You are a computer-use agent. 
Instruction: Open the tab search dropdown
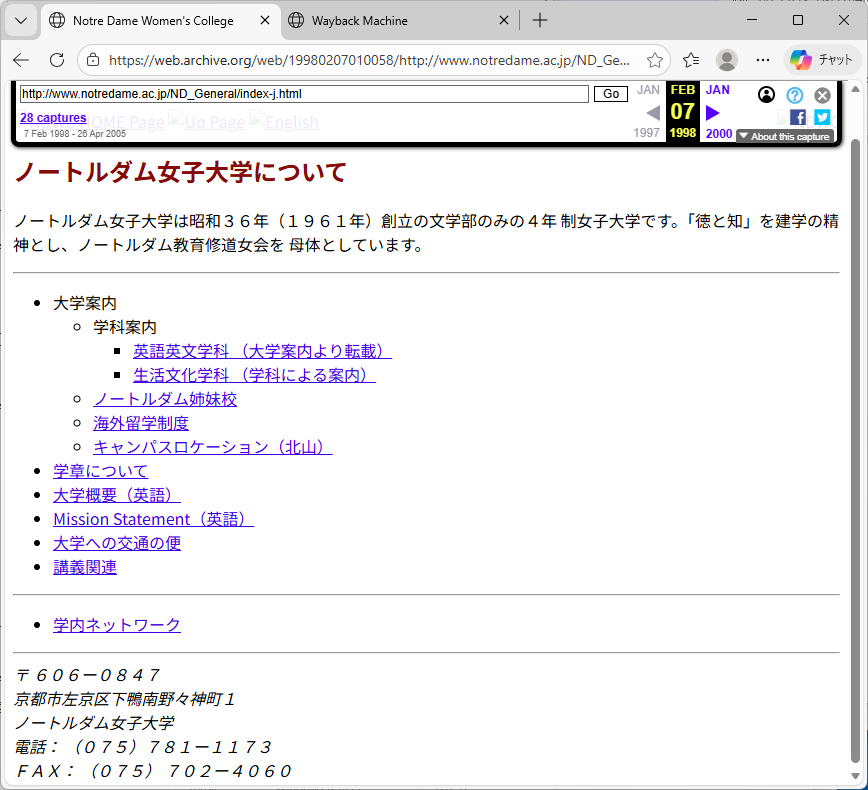20,20
